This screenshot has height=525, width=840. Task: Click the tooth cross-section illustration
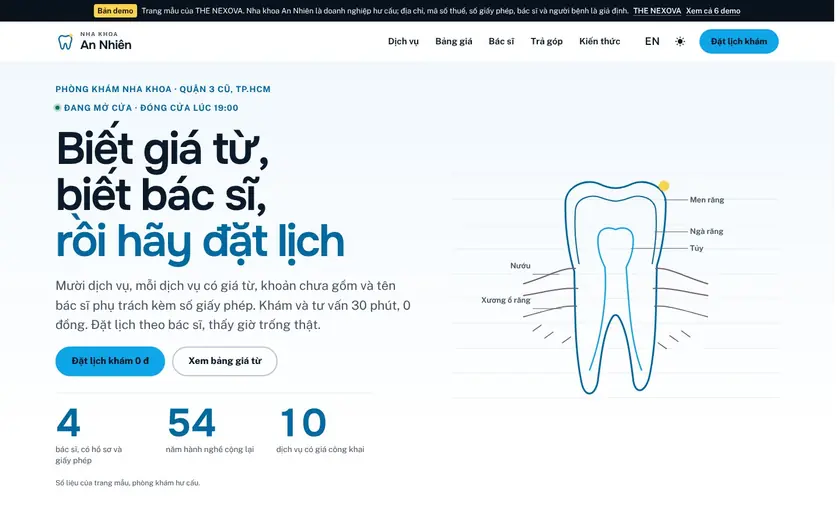click(616, 288)
